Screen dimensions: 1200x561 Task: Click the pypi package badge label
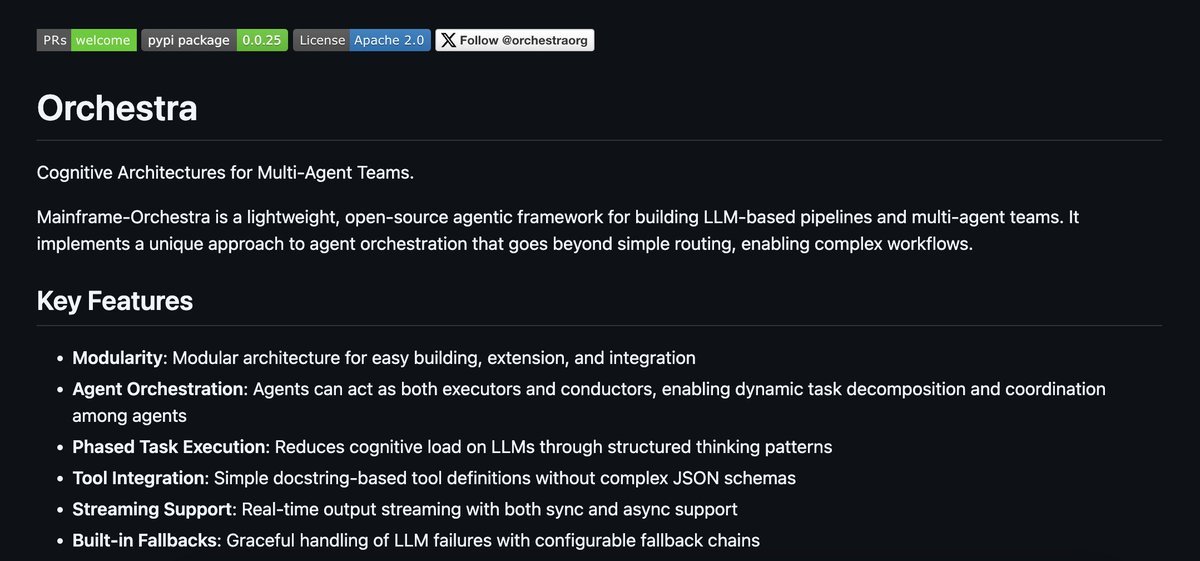coord(189,40)
